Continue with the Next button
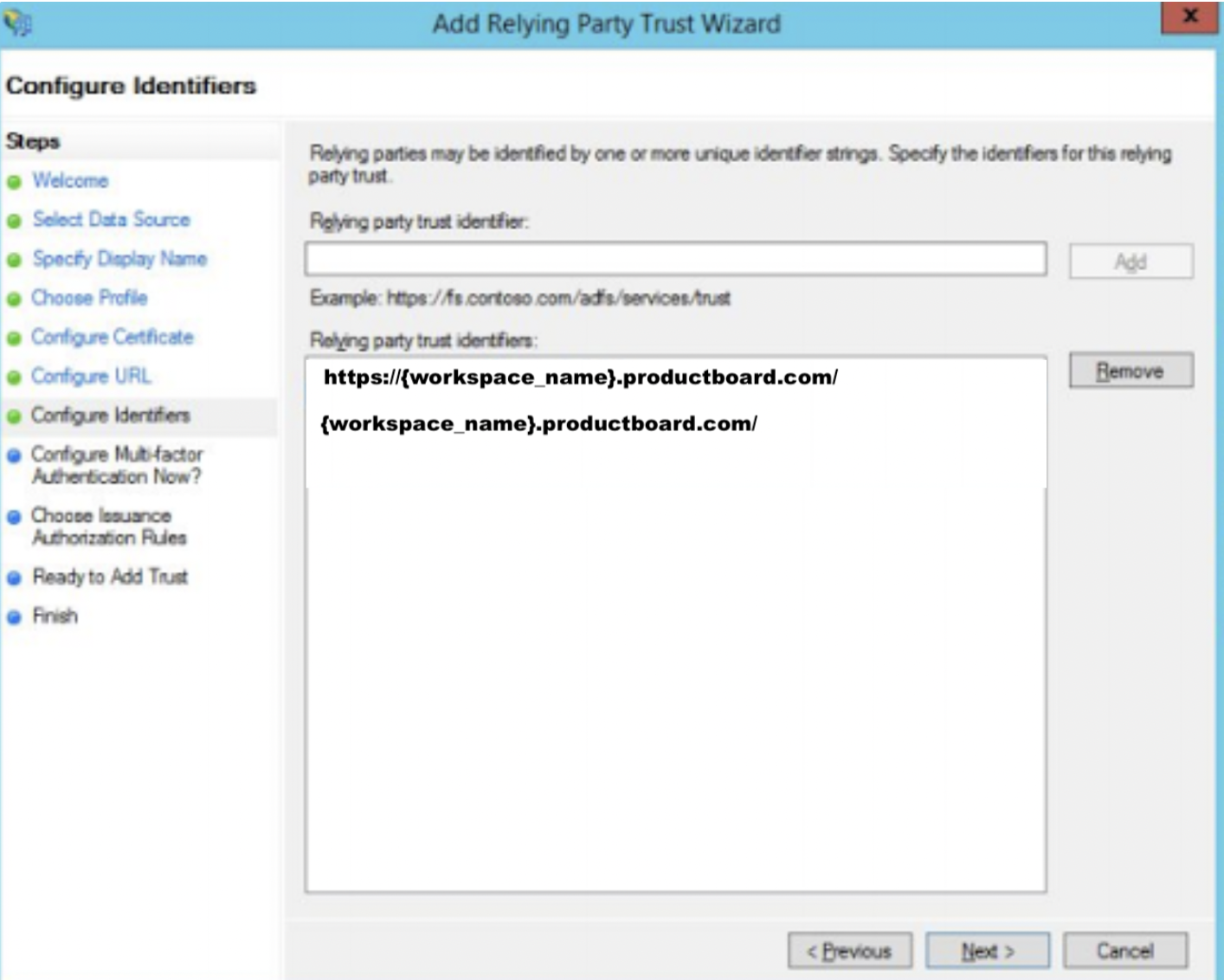 988,951
